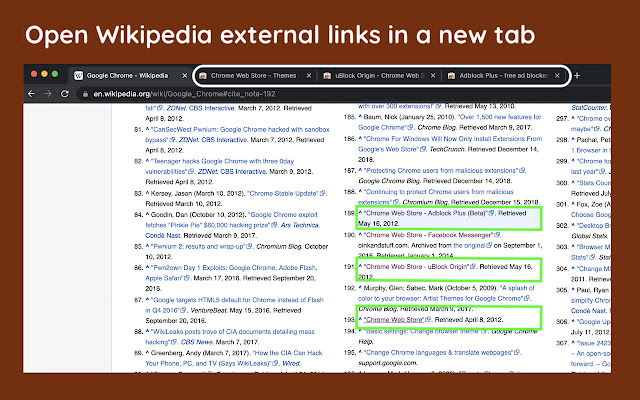Click external-link icon after "Chrome Stable Update"
Viewport: 640px width, 400px height.
click(322, 193)
